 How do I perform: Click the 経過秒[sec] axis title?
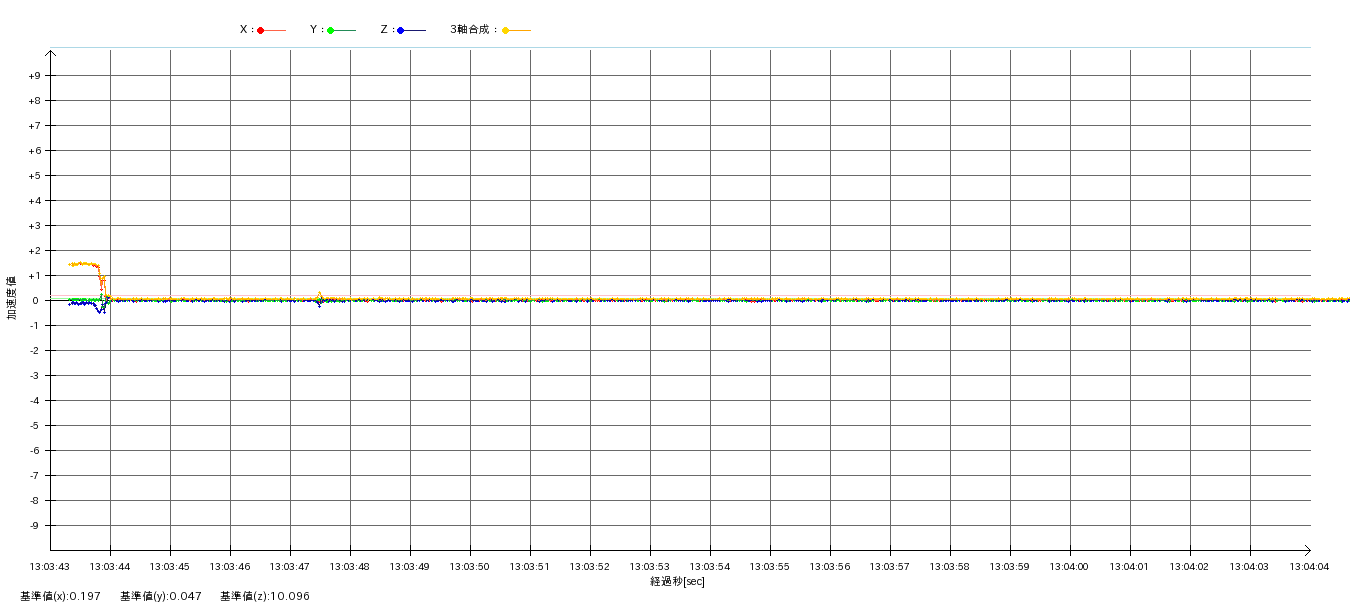pos(677,581)
